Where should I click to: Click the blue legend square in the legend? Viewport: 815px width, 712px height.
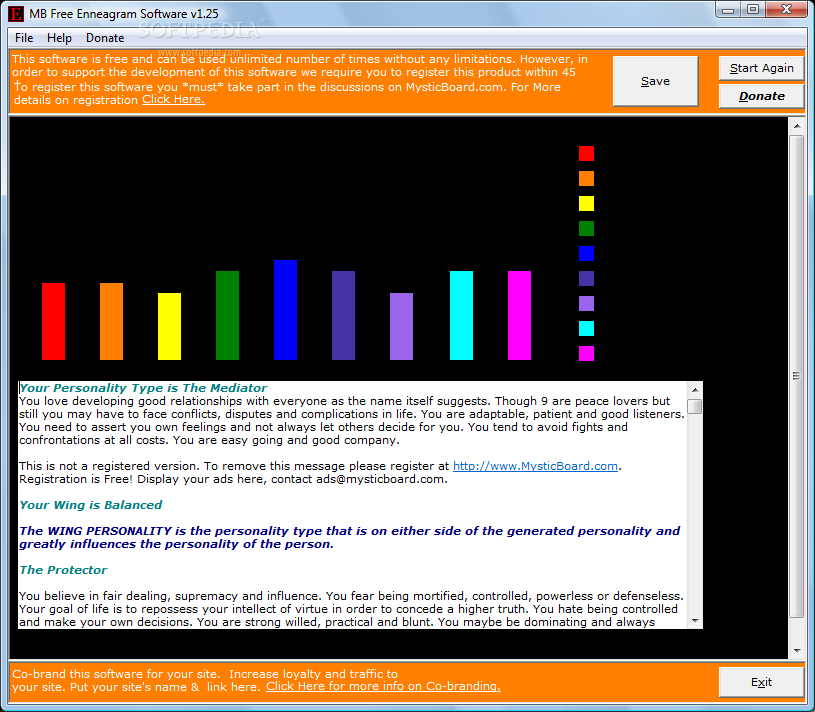point(586,253)
